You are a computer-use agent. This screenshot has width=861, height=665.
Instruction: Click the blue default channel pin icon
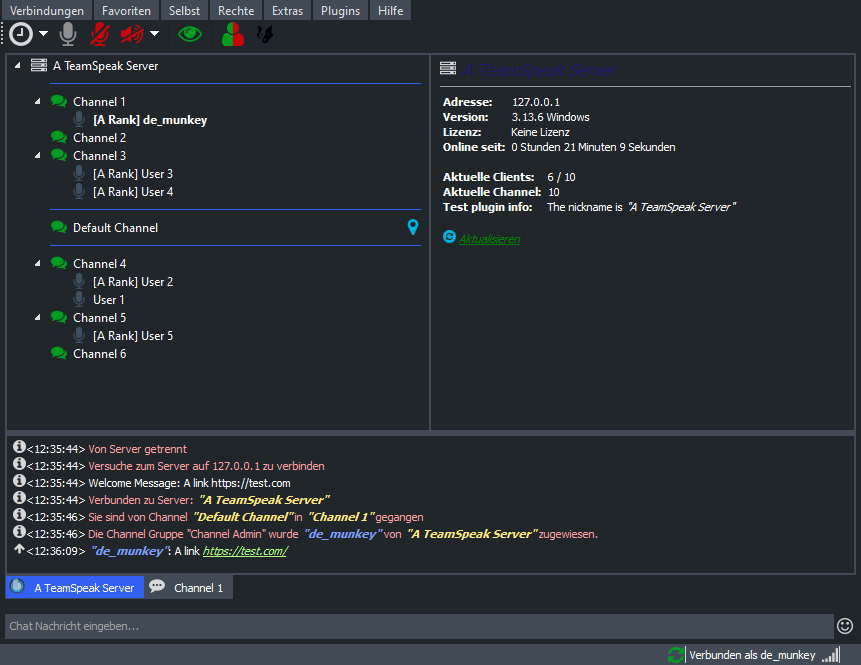click(x=413, y=227)
